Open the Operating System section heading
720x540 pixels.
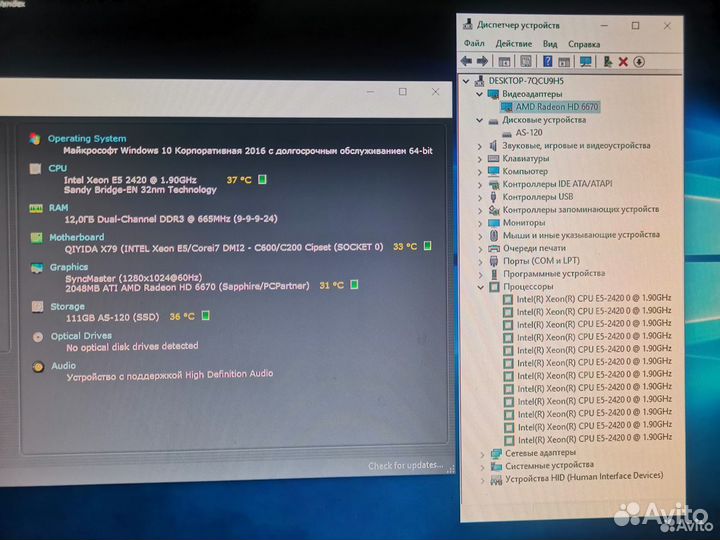(x=87, y=138)
